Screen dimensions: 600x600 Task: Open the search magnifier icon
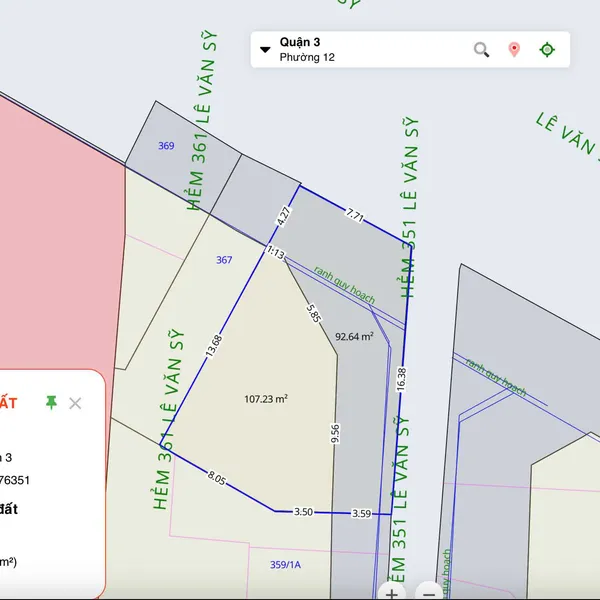(x=481, y=49)
